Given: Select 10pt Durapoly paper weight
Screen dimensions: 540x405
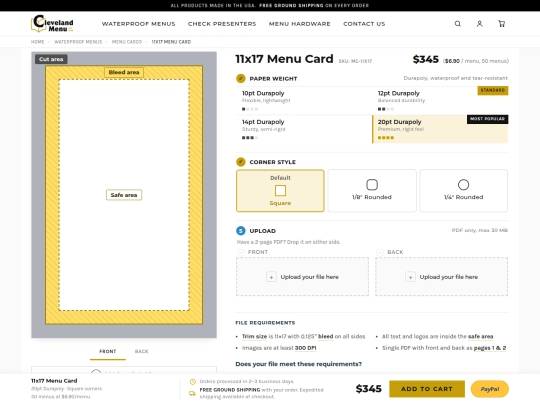Looking at the screenshot, I should [304, 101].
